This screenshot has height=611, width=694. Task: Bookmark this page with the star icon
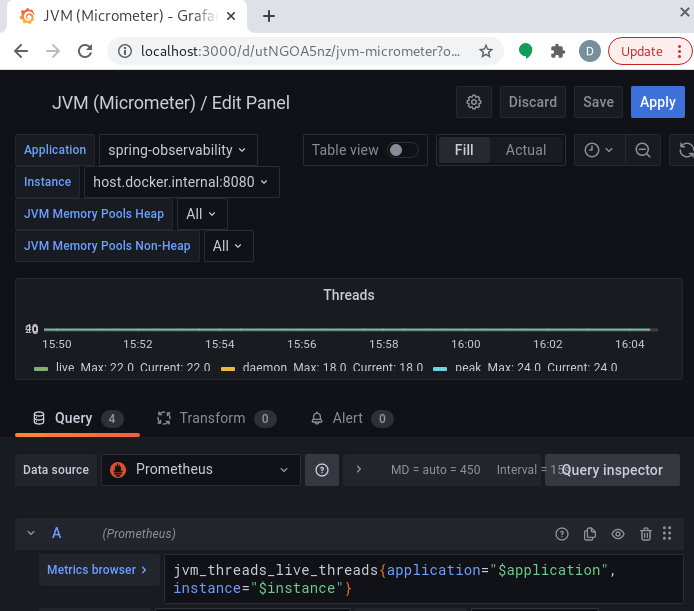(486, 51)
